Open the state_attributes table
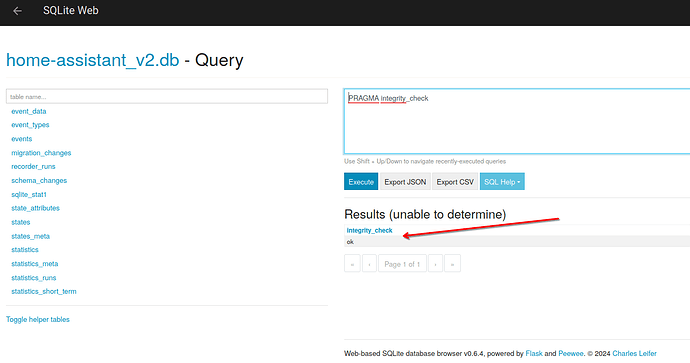This screenshot has width=690, height=363. pos(35,208)
